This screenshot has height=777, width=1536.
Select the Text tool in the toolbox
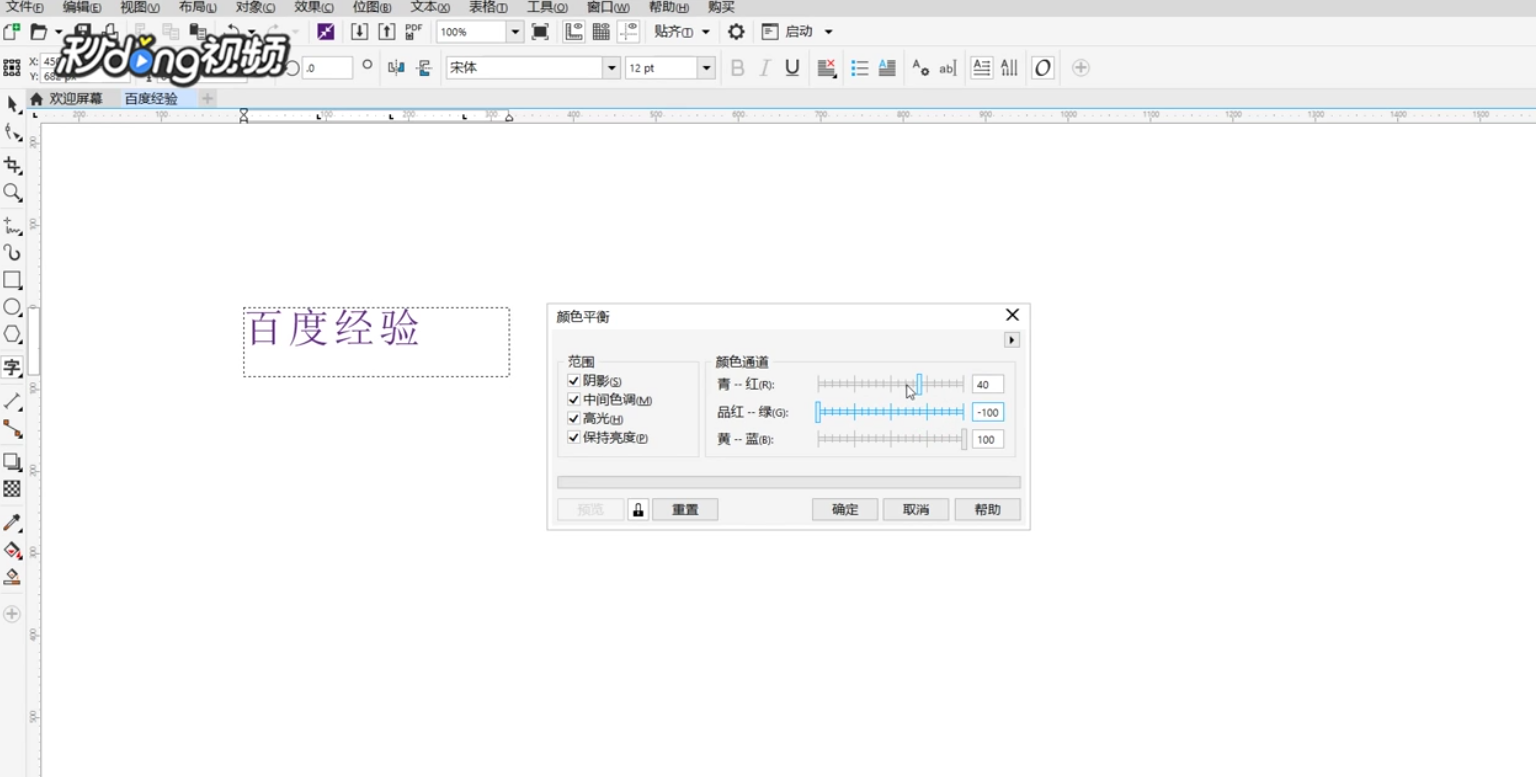(13, 367)
